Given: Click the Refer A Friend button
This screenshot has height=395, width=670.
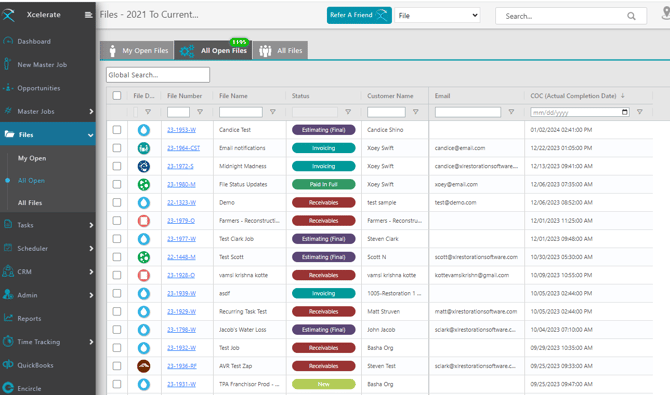Looking at the screenshot, I should click(x=359, y=15).
